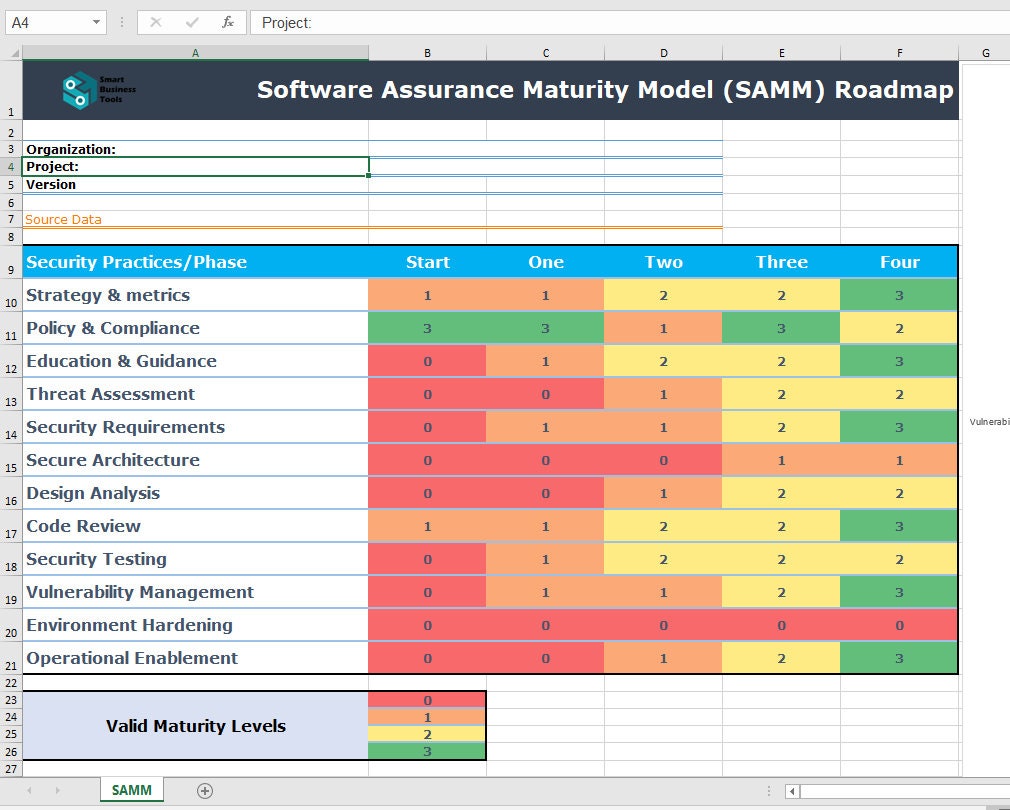
Task: Click inside the formula bar
Action: click(500, 22)
